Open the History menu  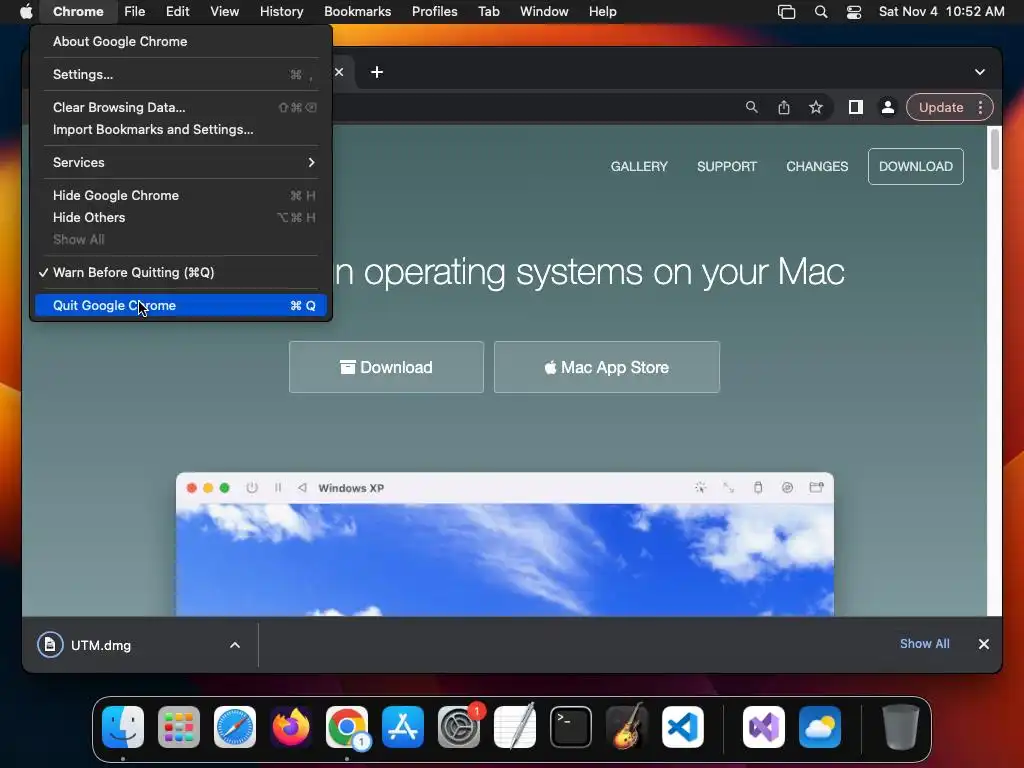pyautogui.click(x=281, y=12)
